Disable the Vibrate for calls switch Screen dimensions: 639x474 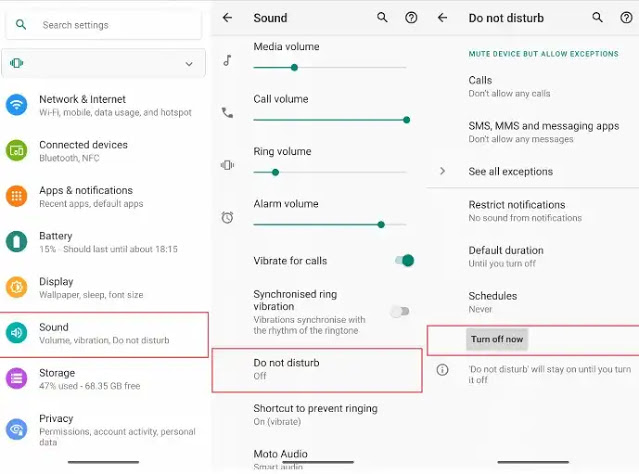403,261
